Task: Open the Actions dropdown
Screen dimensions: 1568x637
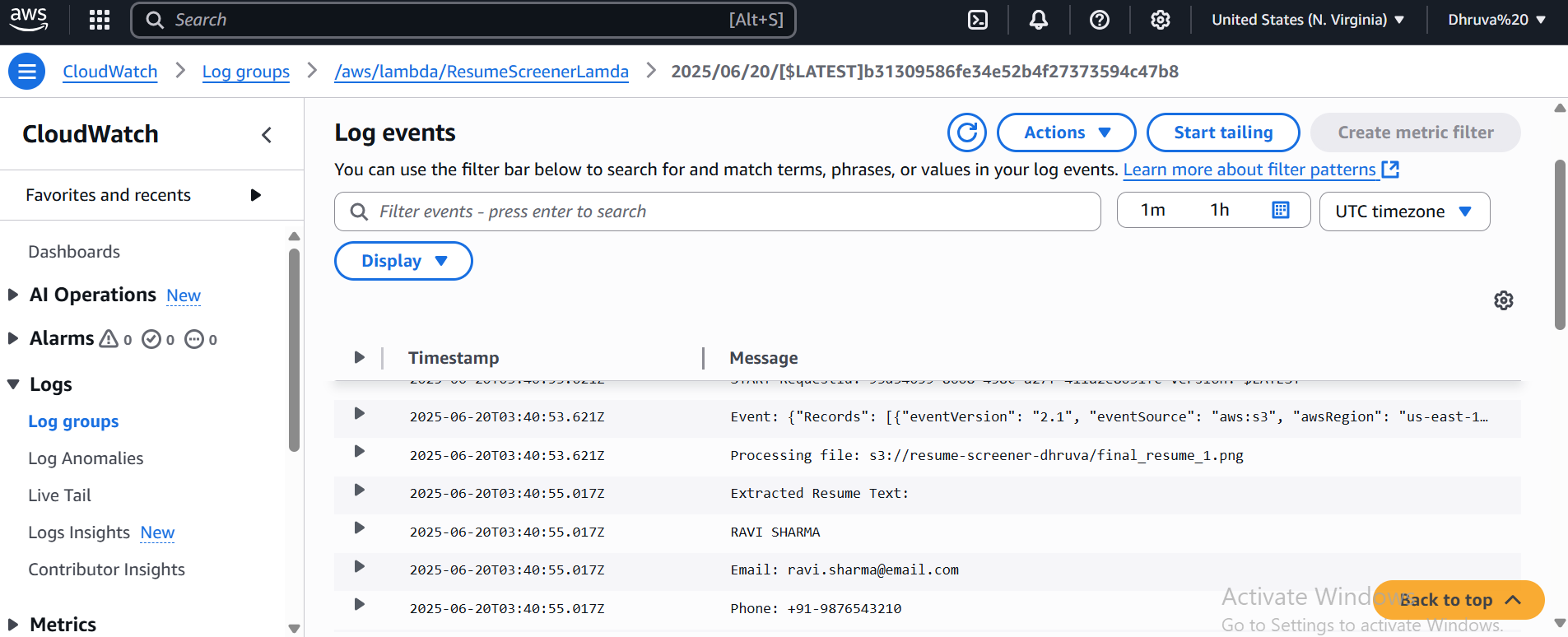Action: tap(1066, 133)
